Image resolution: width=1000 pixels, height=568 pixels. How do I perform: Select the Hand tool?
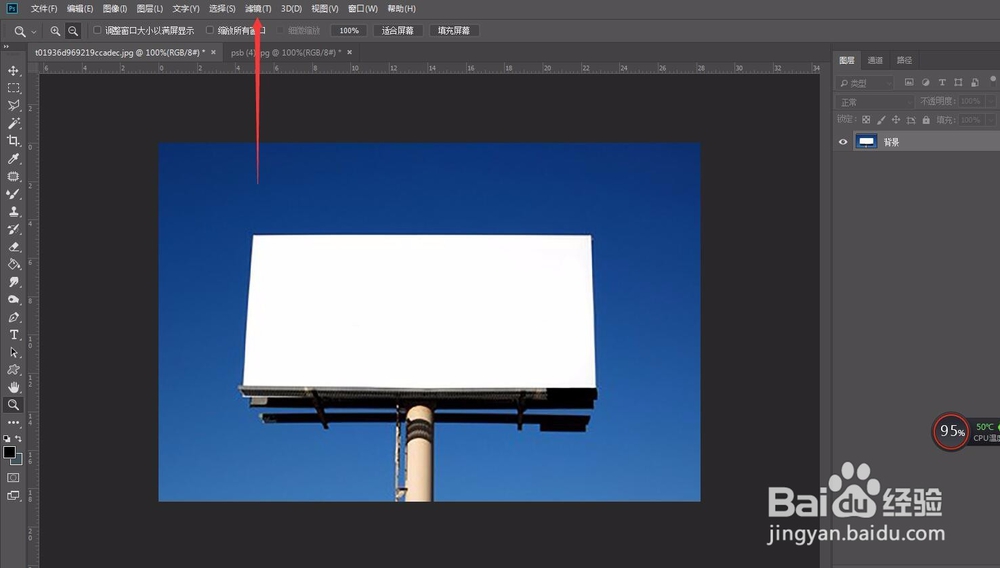[x=13, y=387]
